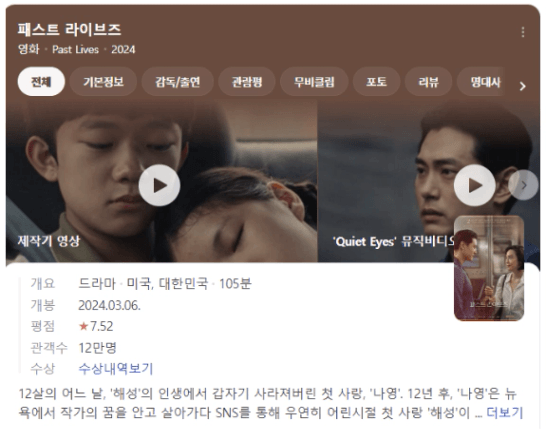Play the 'Quiet Eyes' 뮤직비디오 clip
The width and height of the screenshot is (546, 441).
coord(474,185)
